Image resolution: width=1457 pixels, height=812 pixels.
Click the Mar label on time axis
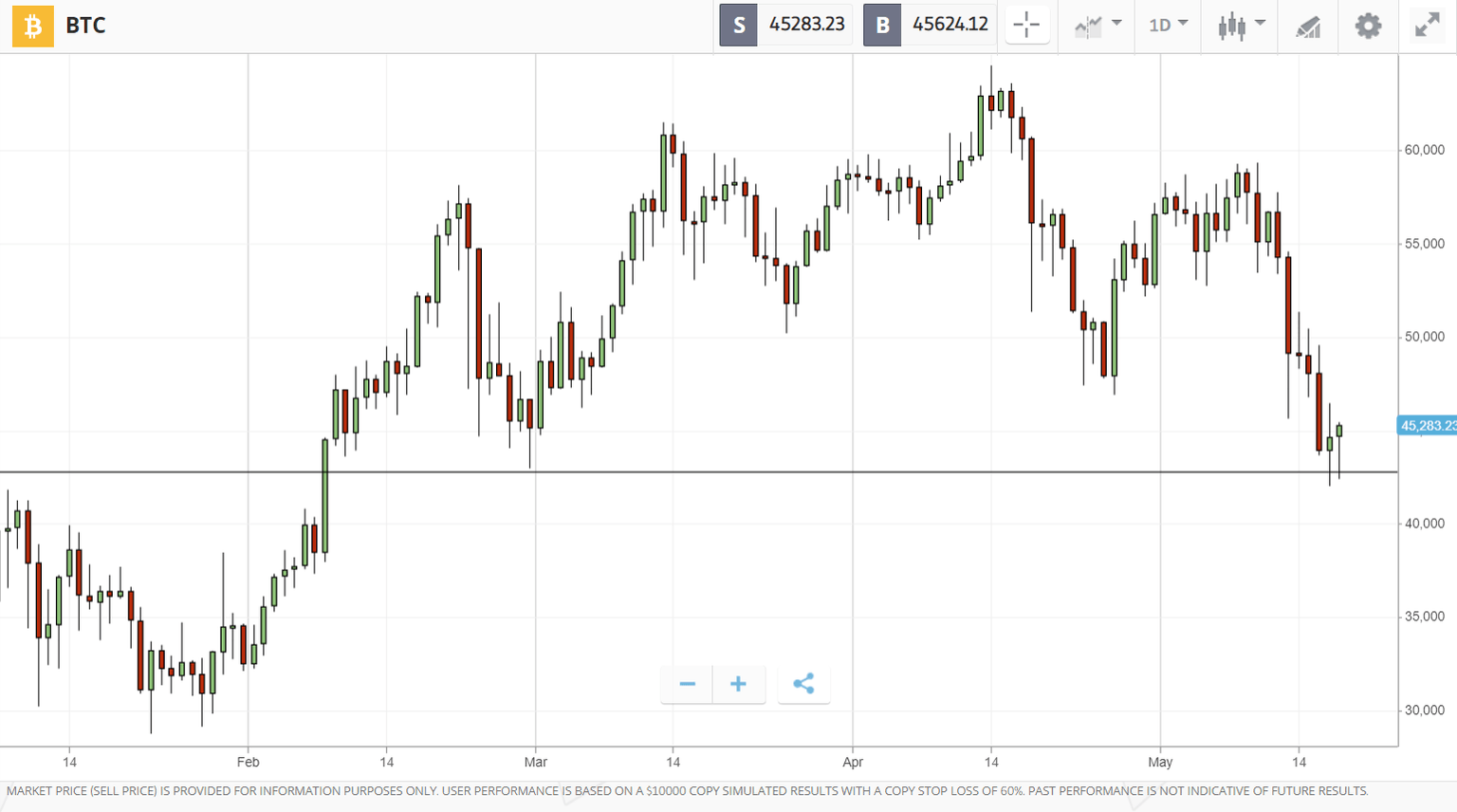(536, 762)
